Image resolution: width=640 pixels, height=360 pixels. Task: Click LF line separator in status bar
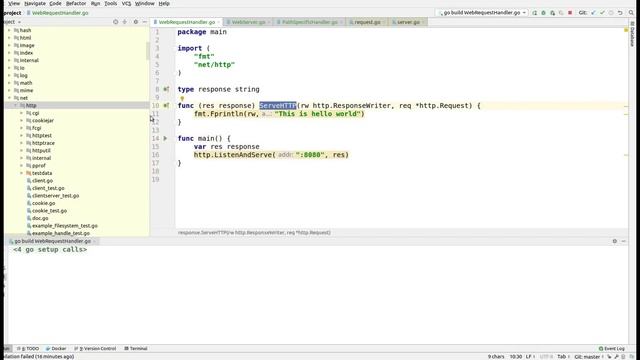coord(530,357)
